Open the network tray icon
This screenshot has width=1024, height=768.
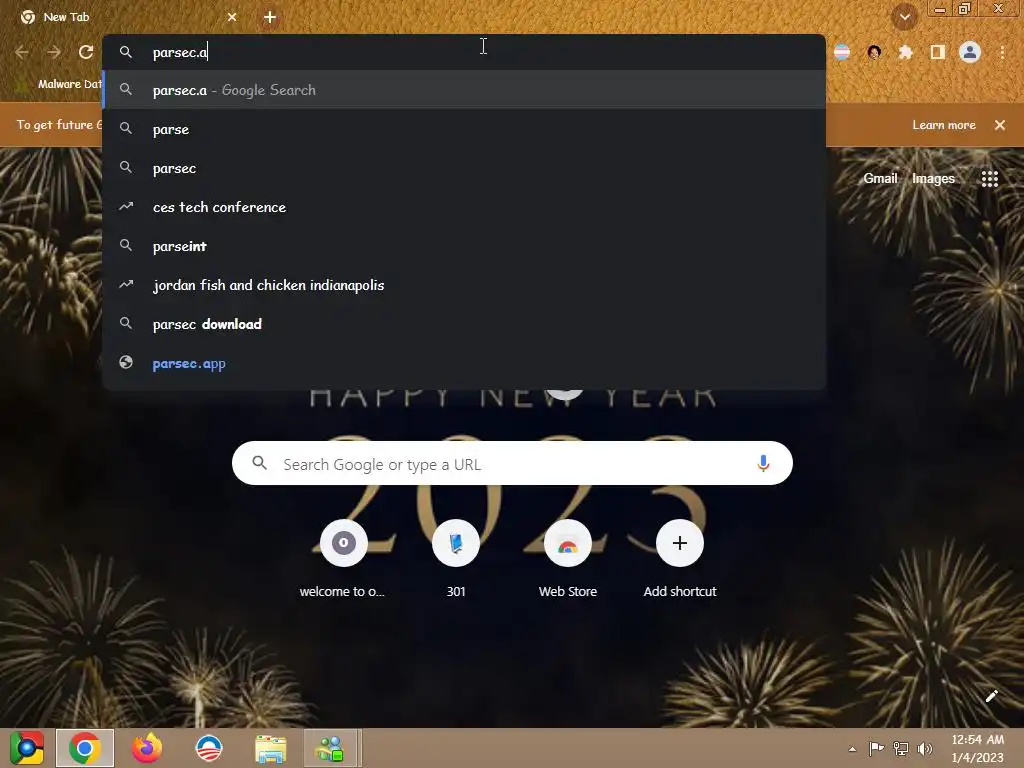coord(901,749)
